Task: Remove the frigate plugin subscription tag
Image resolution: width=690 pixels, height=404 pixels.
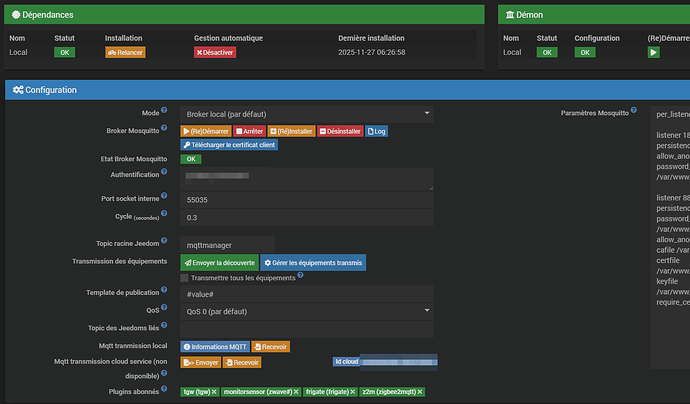Action: coord(351,392)
